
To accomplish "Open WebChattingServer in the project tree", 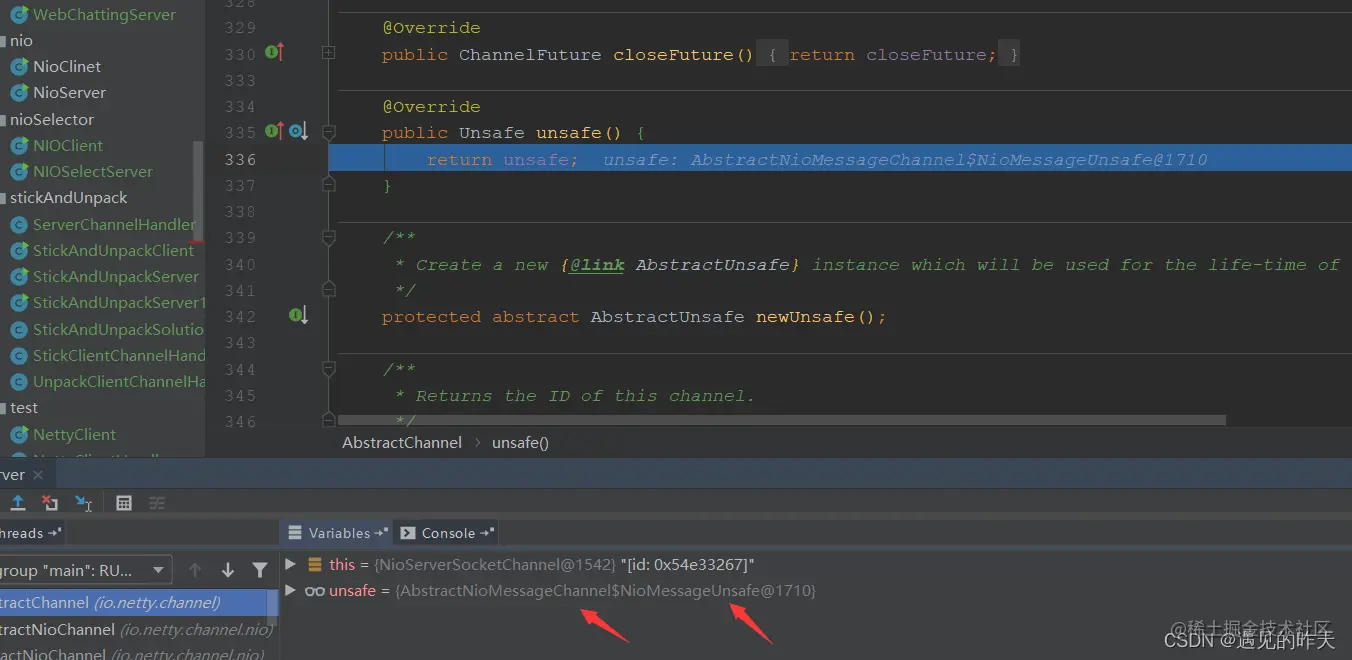I will (x=104, y=15).
